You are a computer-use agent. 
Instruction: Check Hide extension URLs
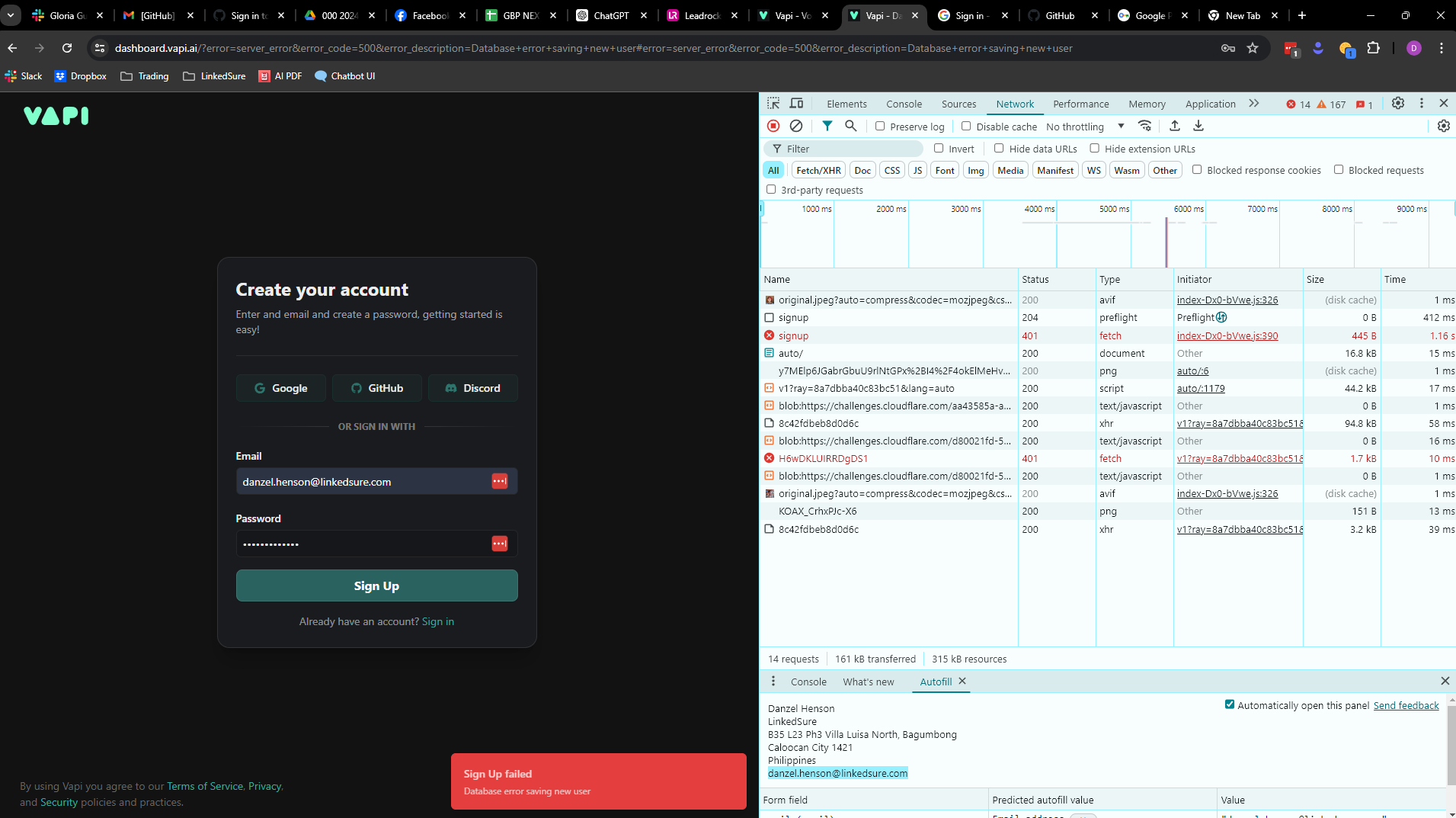point(1095,148)
